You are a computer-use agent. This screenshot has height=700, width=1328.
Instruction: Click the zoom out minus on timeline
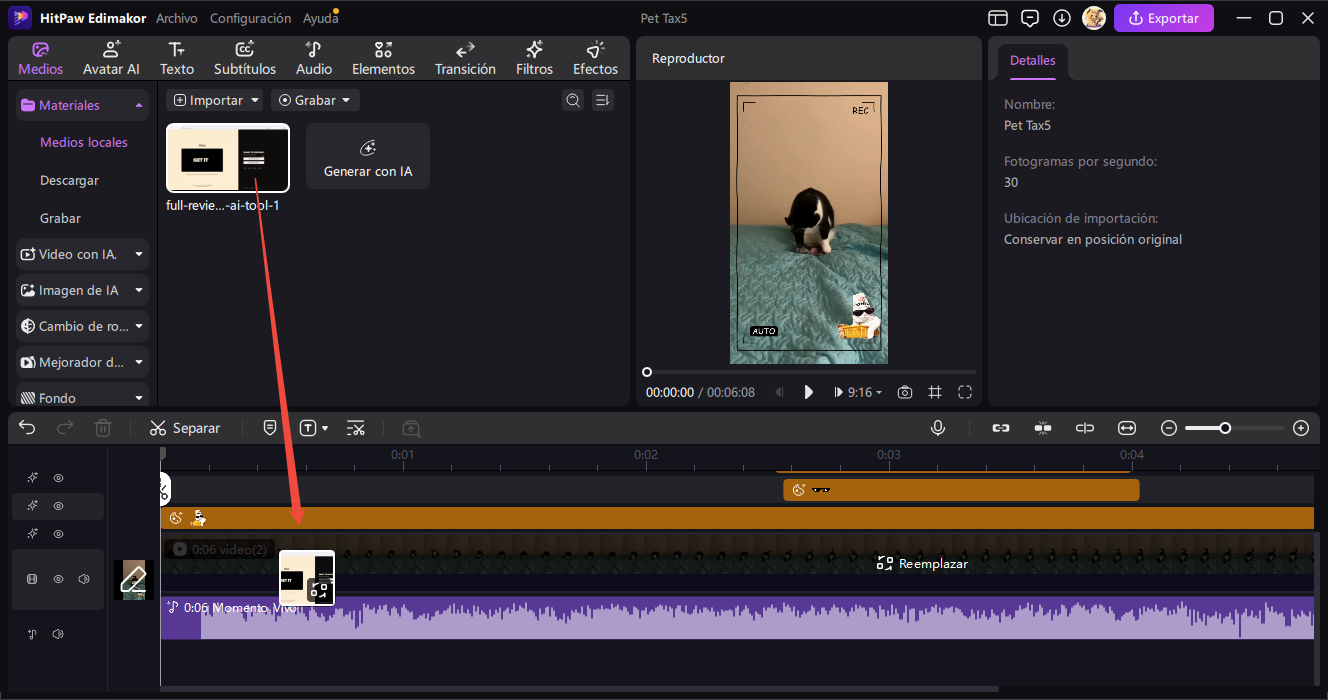tap(1169, 428)
